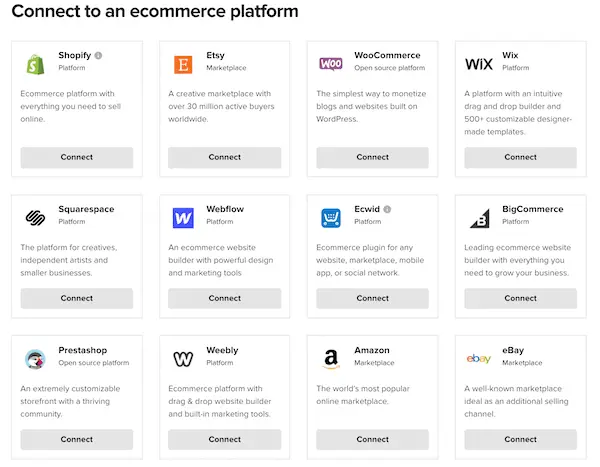Click eBay description 'A well-known marketplace'

(x=516, y=401)
